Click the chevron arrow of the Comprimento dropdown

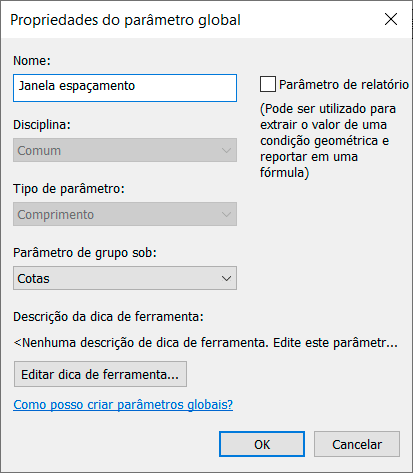[226, 214]
